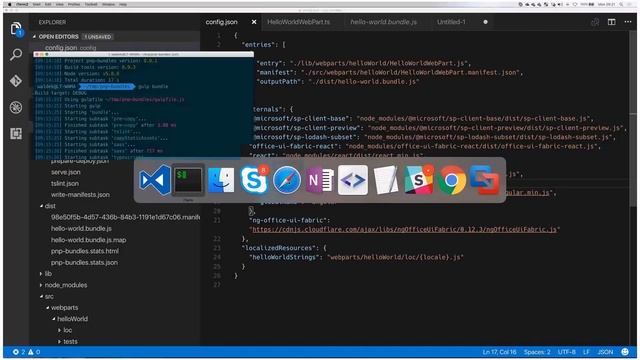
Task: Open the Extensions view in activity bar
Action: 16,133
